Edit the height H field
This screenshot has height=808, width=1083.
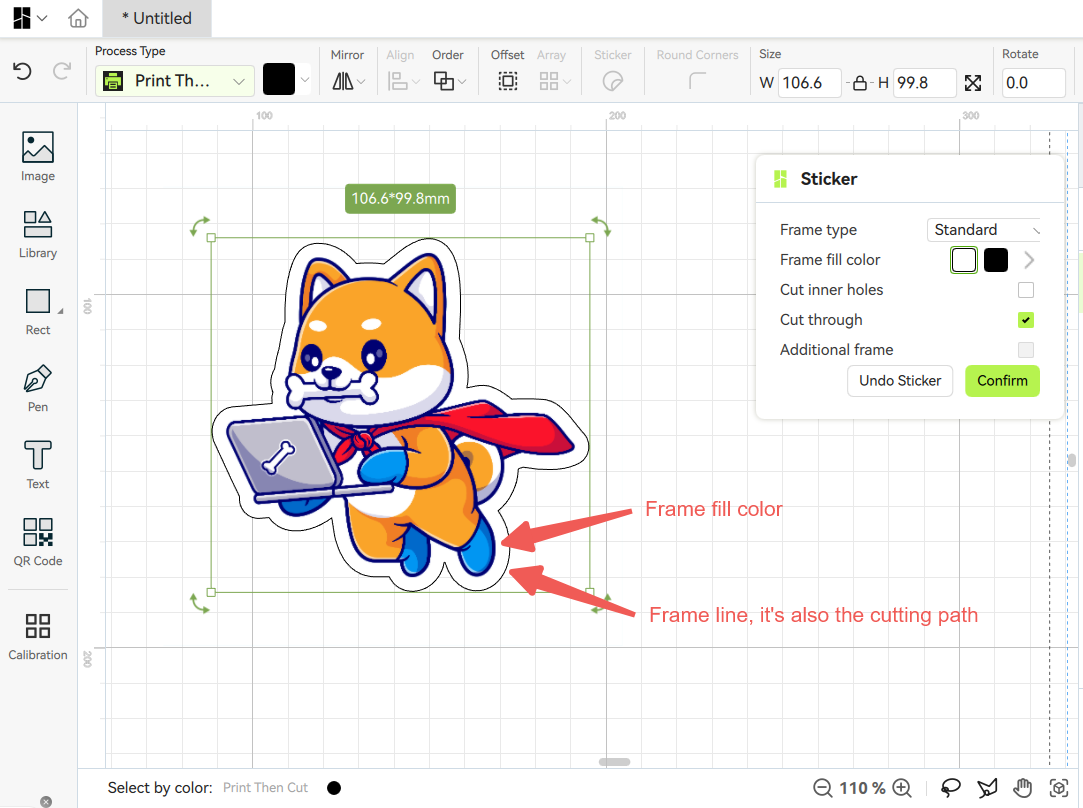tap(924, 83)
